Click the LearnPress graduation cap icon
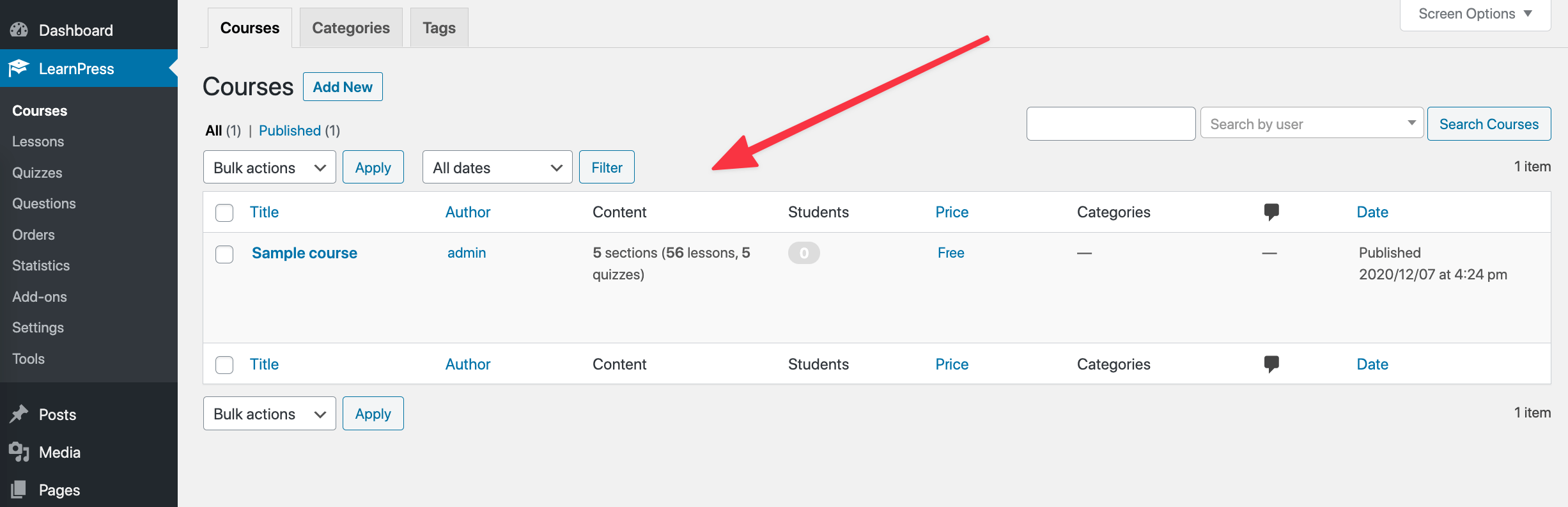1568x507 pixels. point(19,68)
